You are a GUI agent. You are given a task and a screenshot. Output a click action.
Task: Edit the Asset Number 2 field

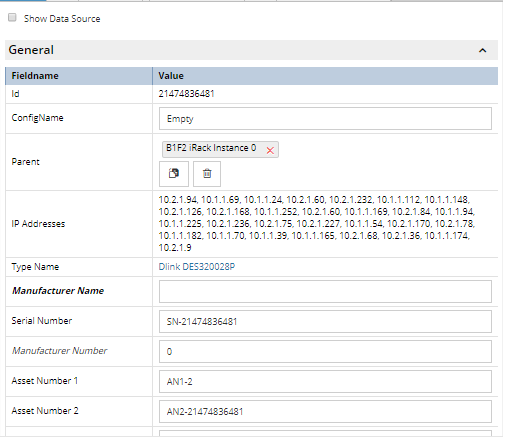[325, 411]
